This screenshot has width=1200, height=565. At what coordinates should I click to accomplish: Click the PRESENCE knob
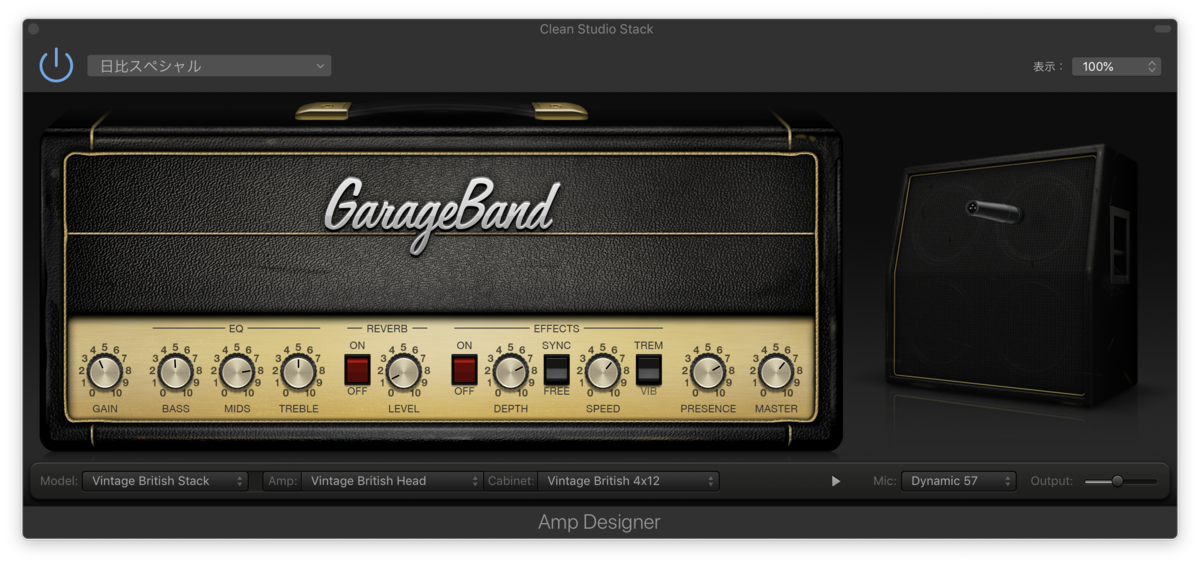tap(708, 373)
